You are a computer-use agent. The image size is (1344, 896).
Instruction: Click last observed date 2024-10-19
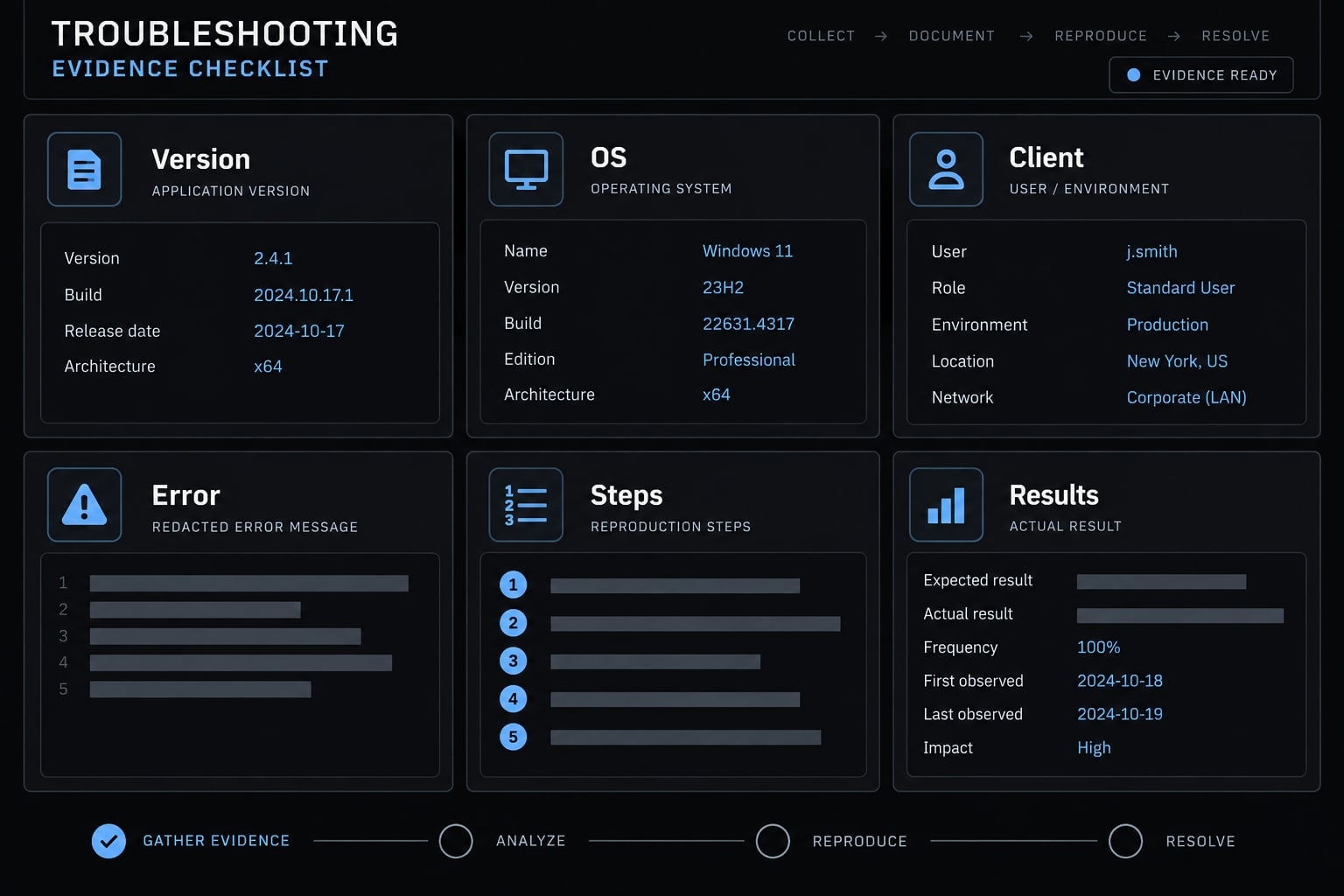coord(1120,714)
